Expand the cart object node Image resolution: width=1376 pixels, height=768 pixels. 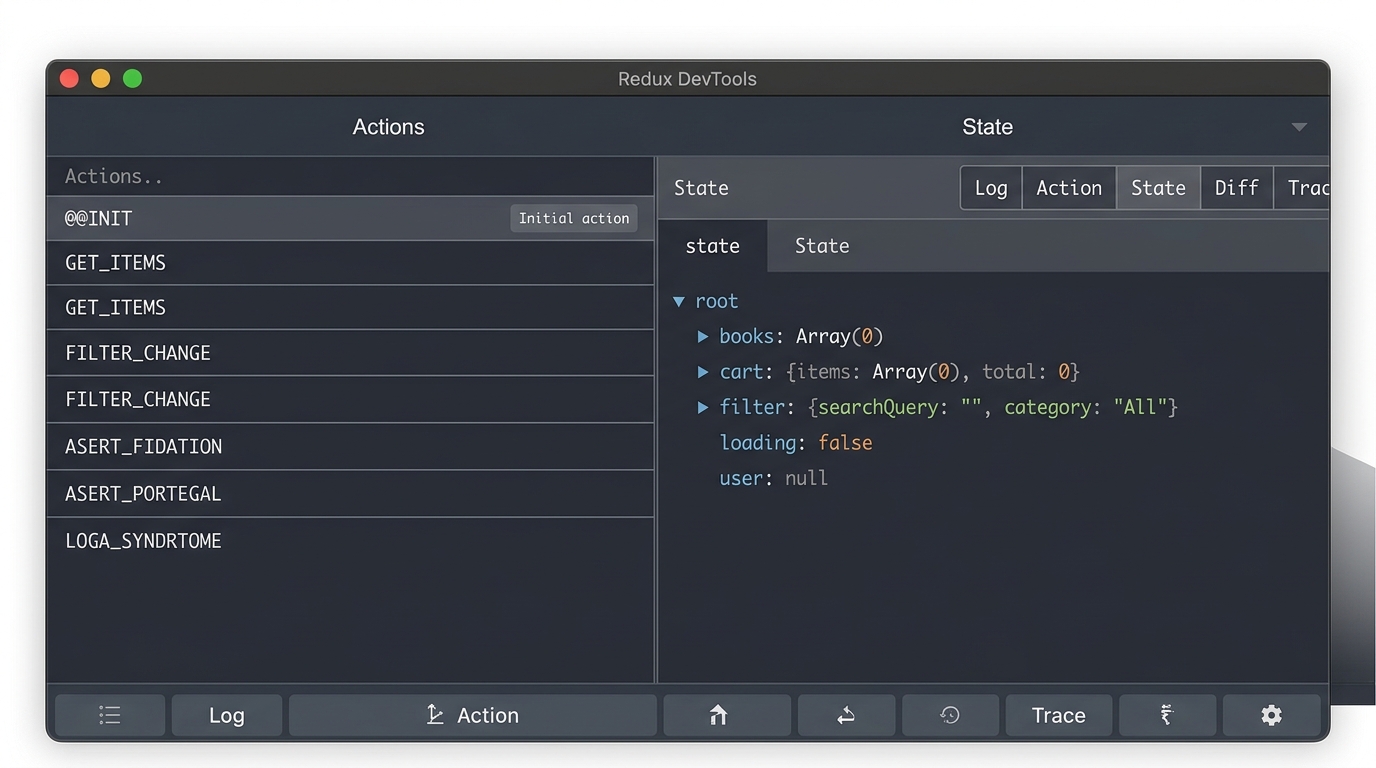click(x=703, y=372)
